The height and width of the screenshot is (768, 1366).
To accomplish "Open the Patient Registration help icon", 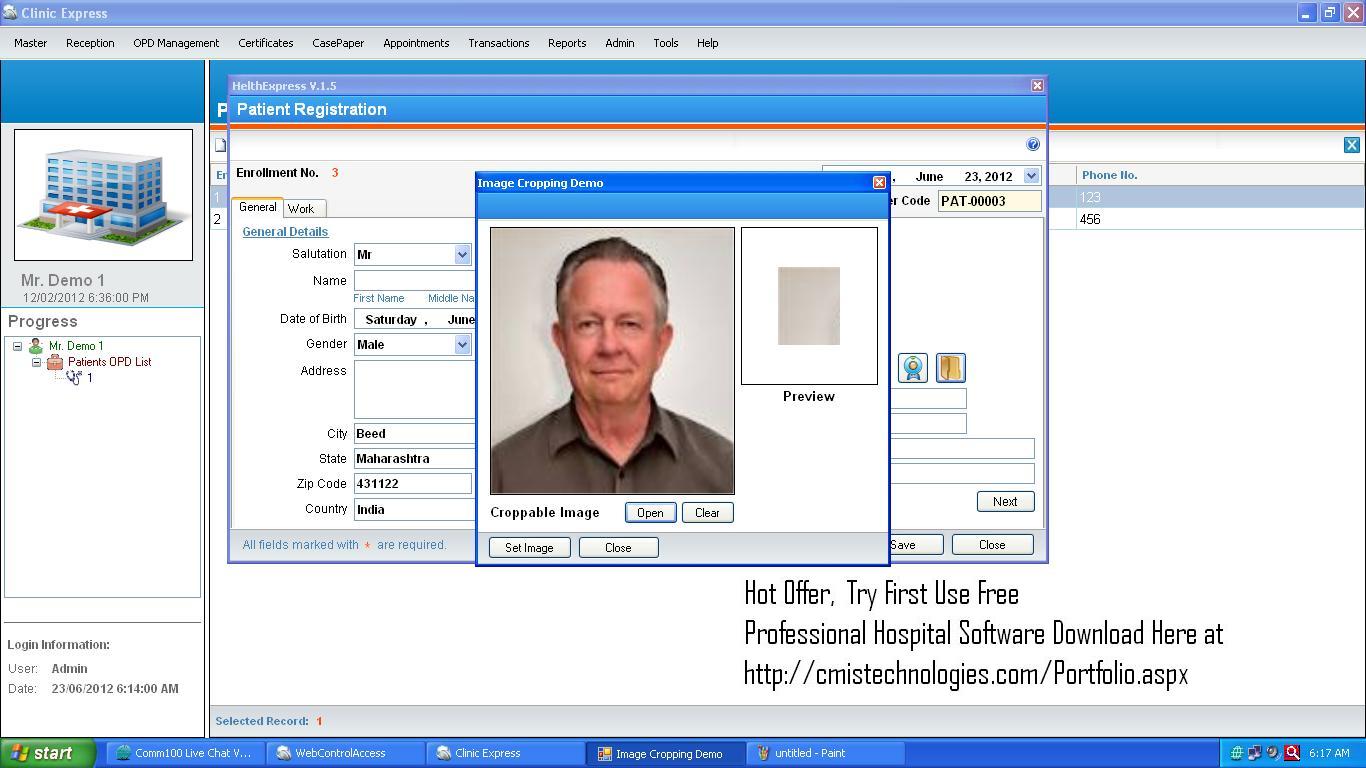I will [x=1033, y=144].
